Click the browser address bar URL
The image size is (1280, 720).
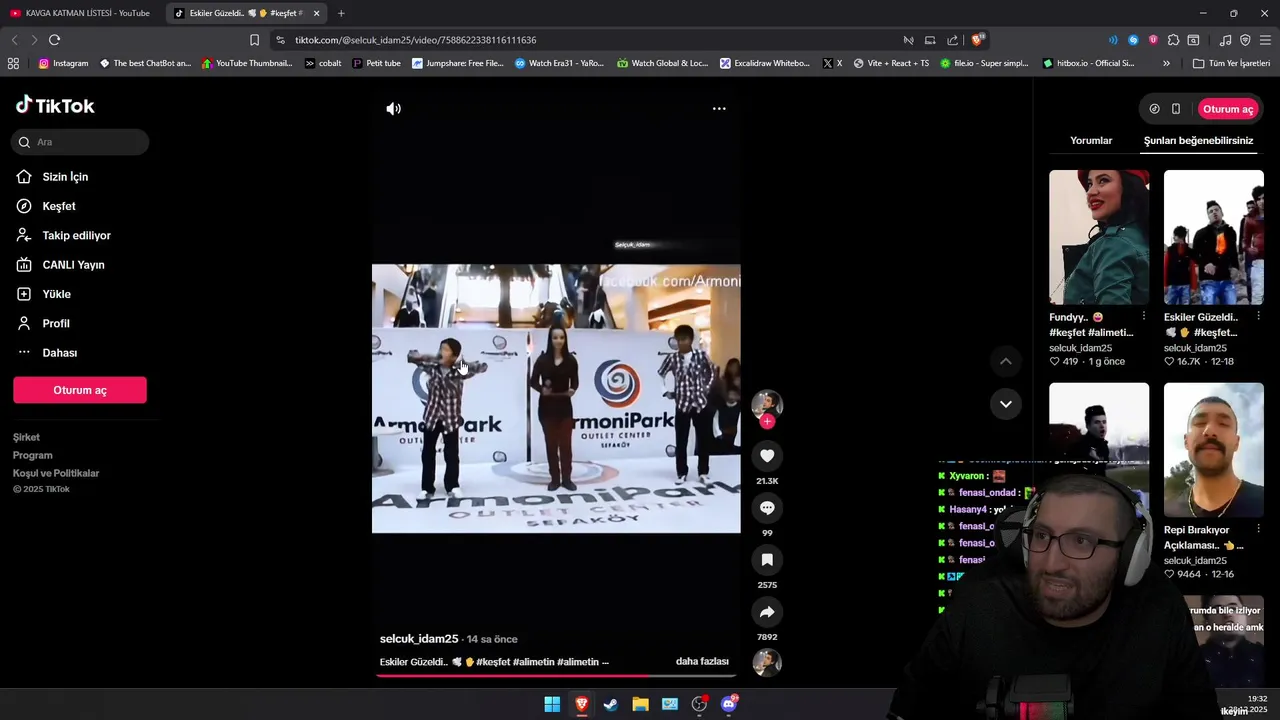[415, 40]
